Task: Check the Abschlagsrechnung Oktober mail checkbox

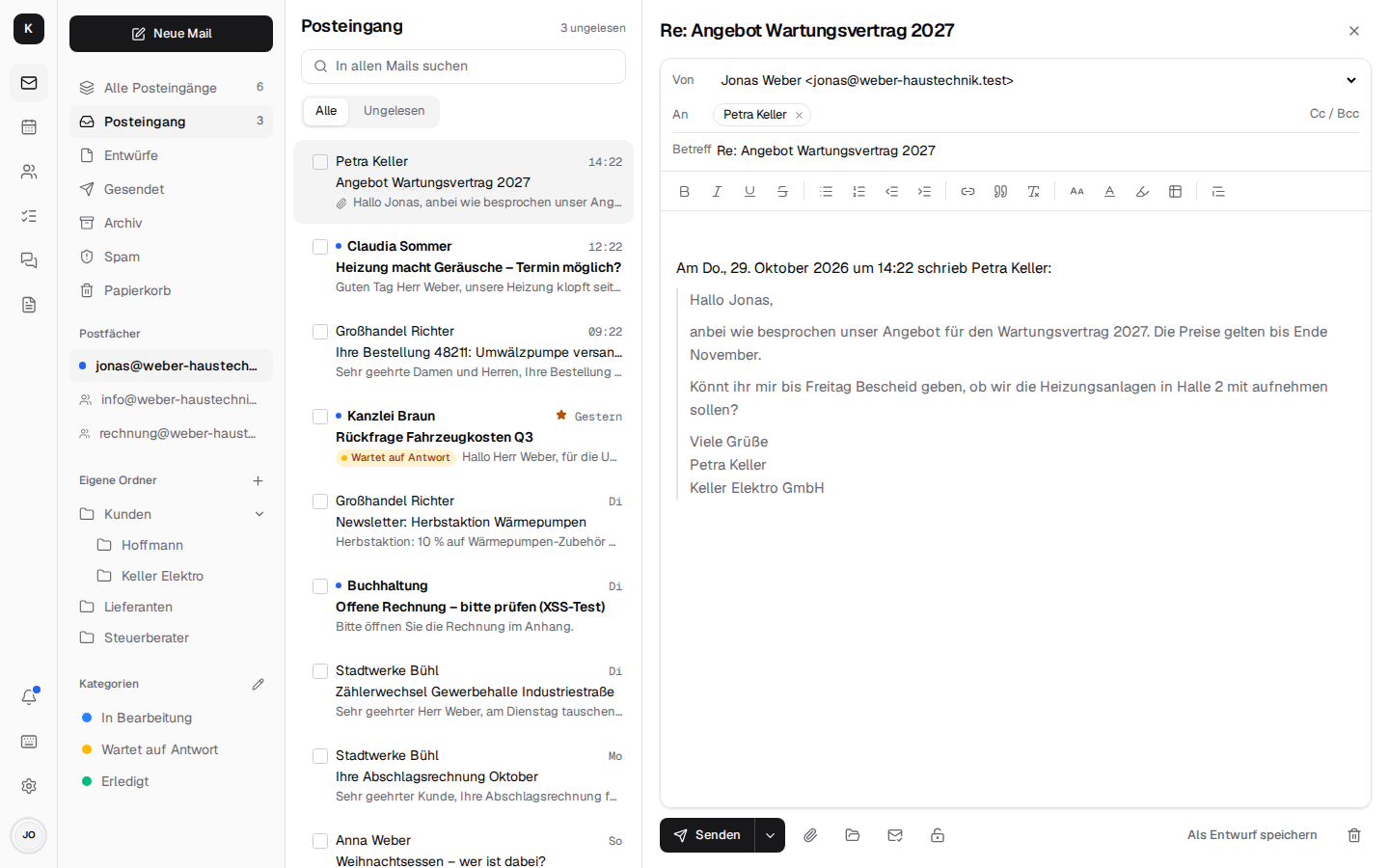Action: click(x=320, y=756)
